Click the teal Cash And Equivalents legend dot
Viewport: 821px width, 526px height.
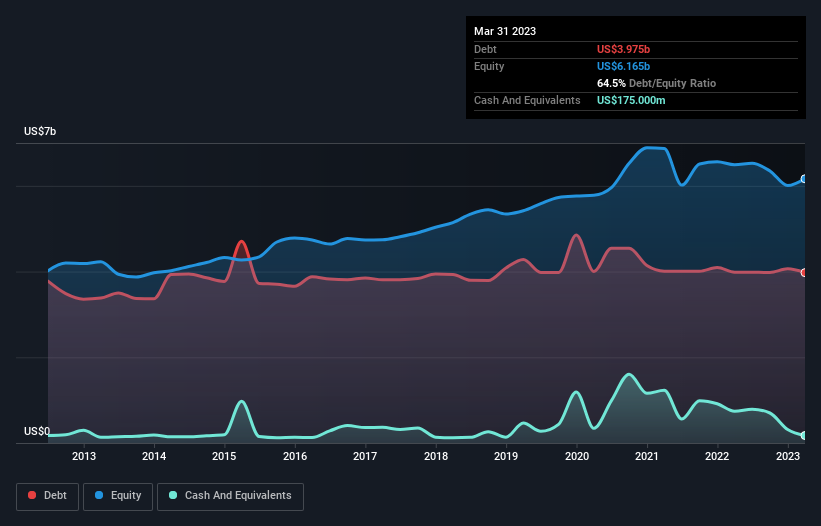coord(173,495)
